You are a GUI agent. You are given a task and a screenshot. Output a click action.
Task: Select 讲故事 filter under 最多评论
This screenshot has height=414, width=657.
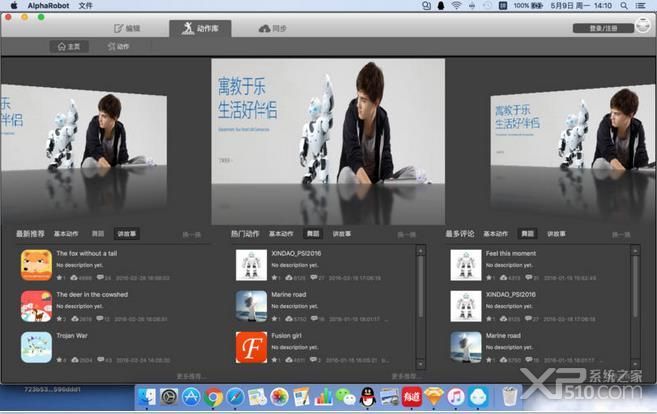pyautogui.click(x=556, y=234)
